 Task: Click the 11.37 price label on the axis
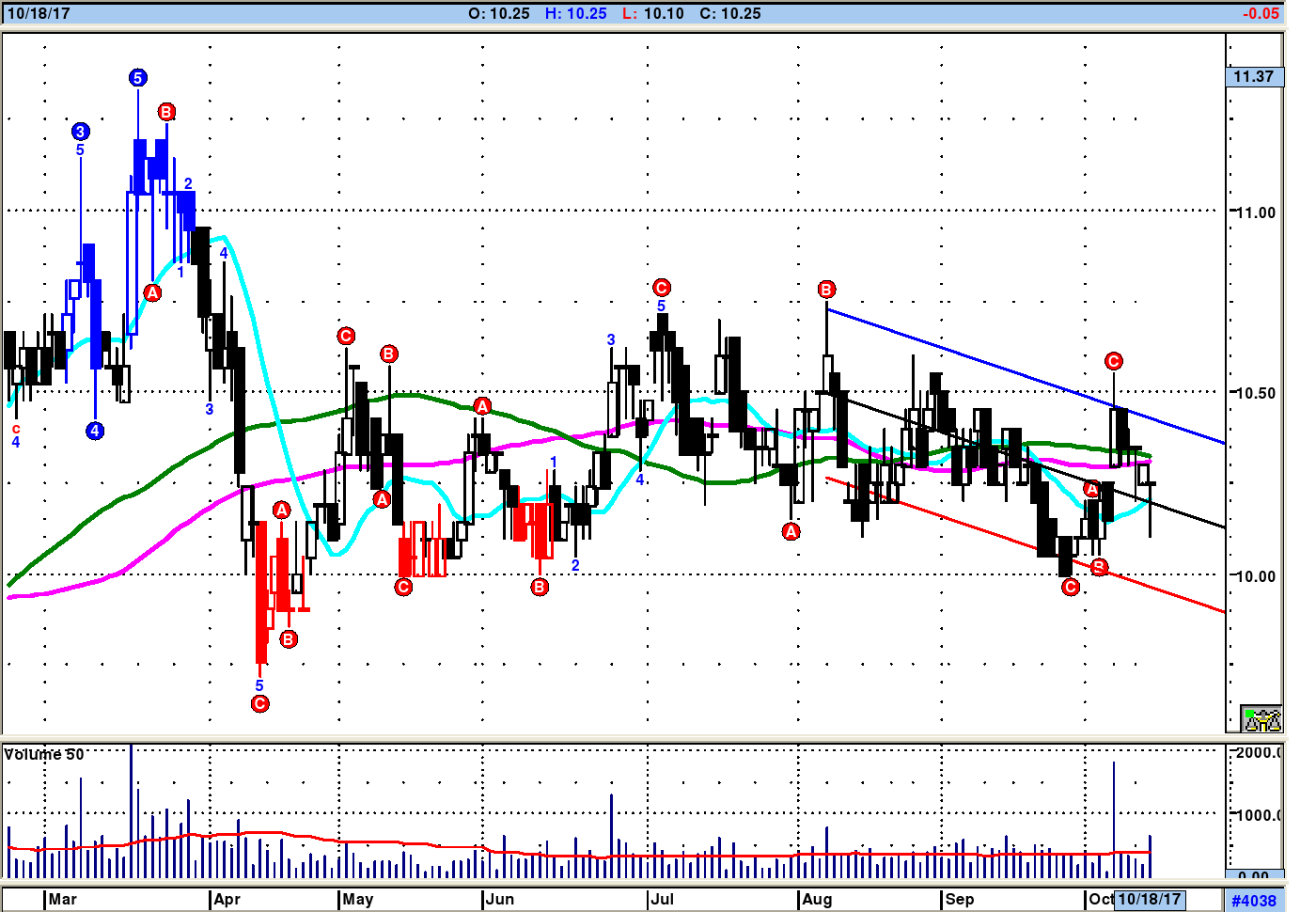coord(1254,77)
